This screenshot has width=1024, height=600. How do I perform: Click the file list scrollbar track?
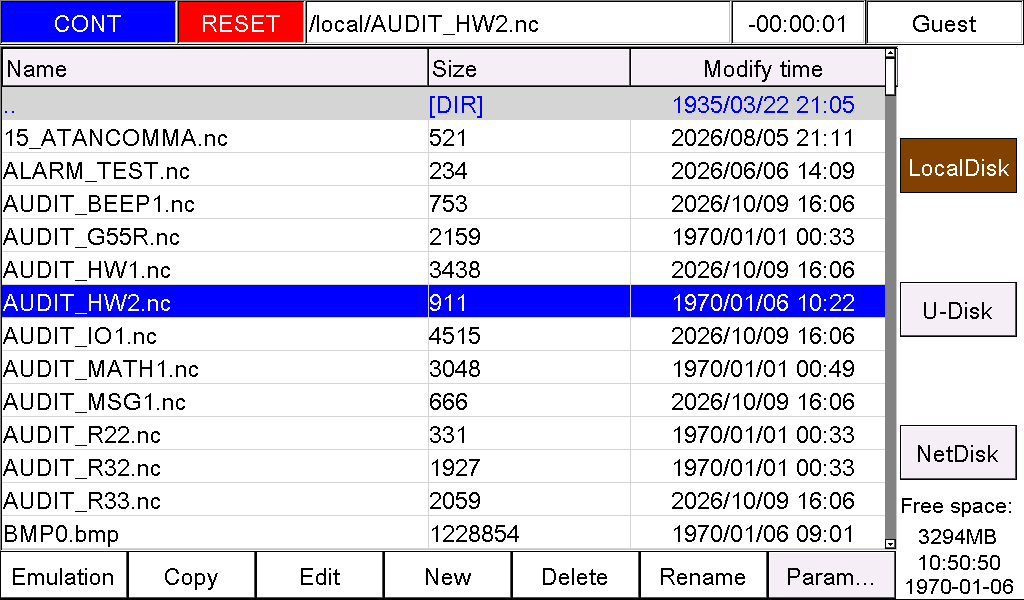tap(890, 317)
